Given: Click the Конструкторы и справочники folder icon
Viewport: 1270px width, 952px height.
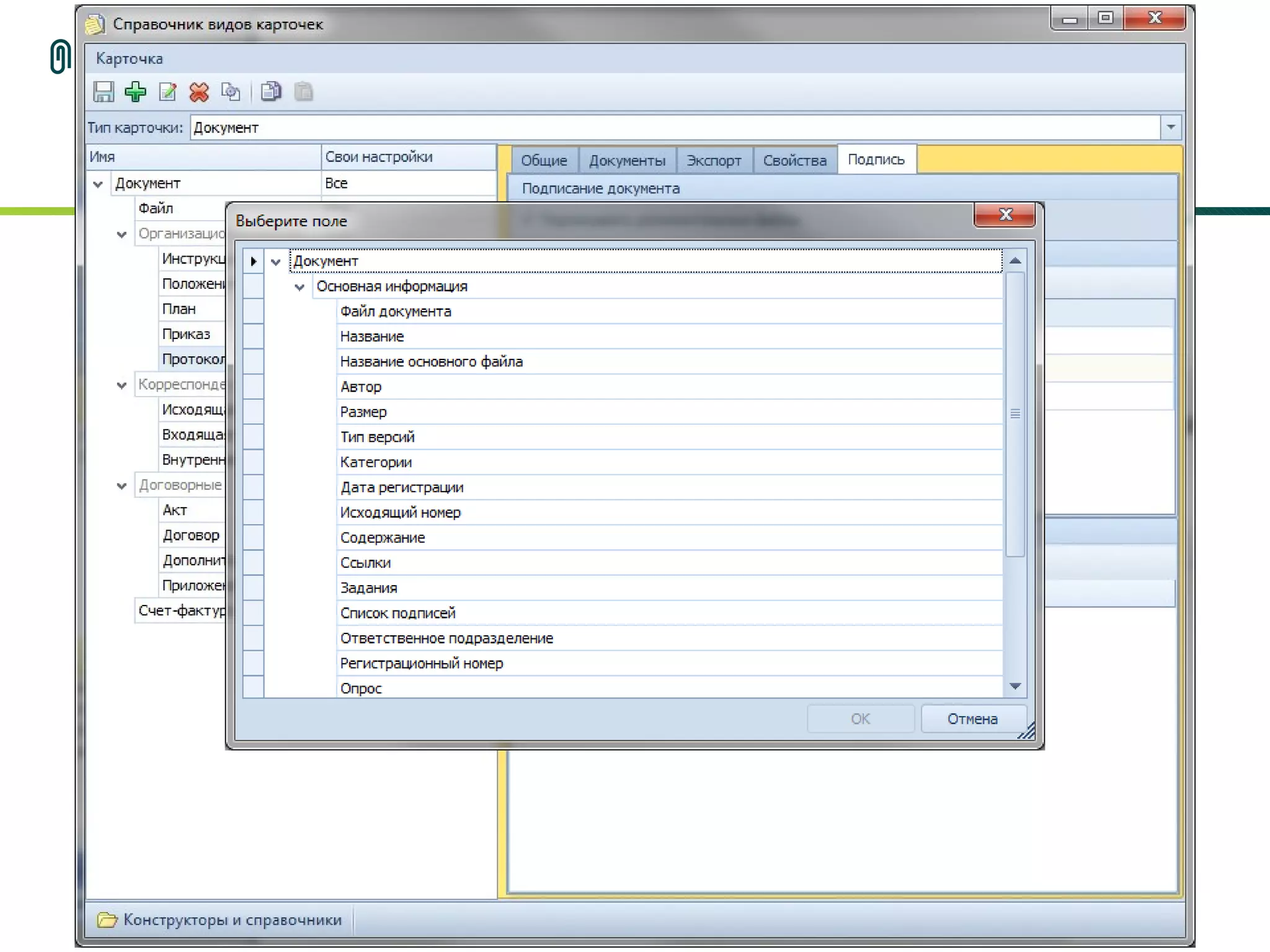Looking at the screenshot, I should (x=107, y=920).
